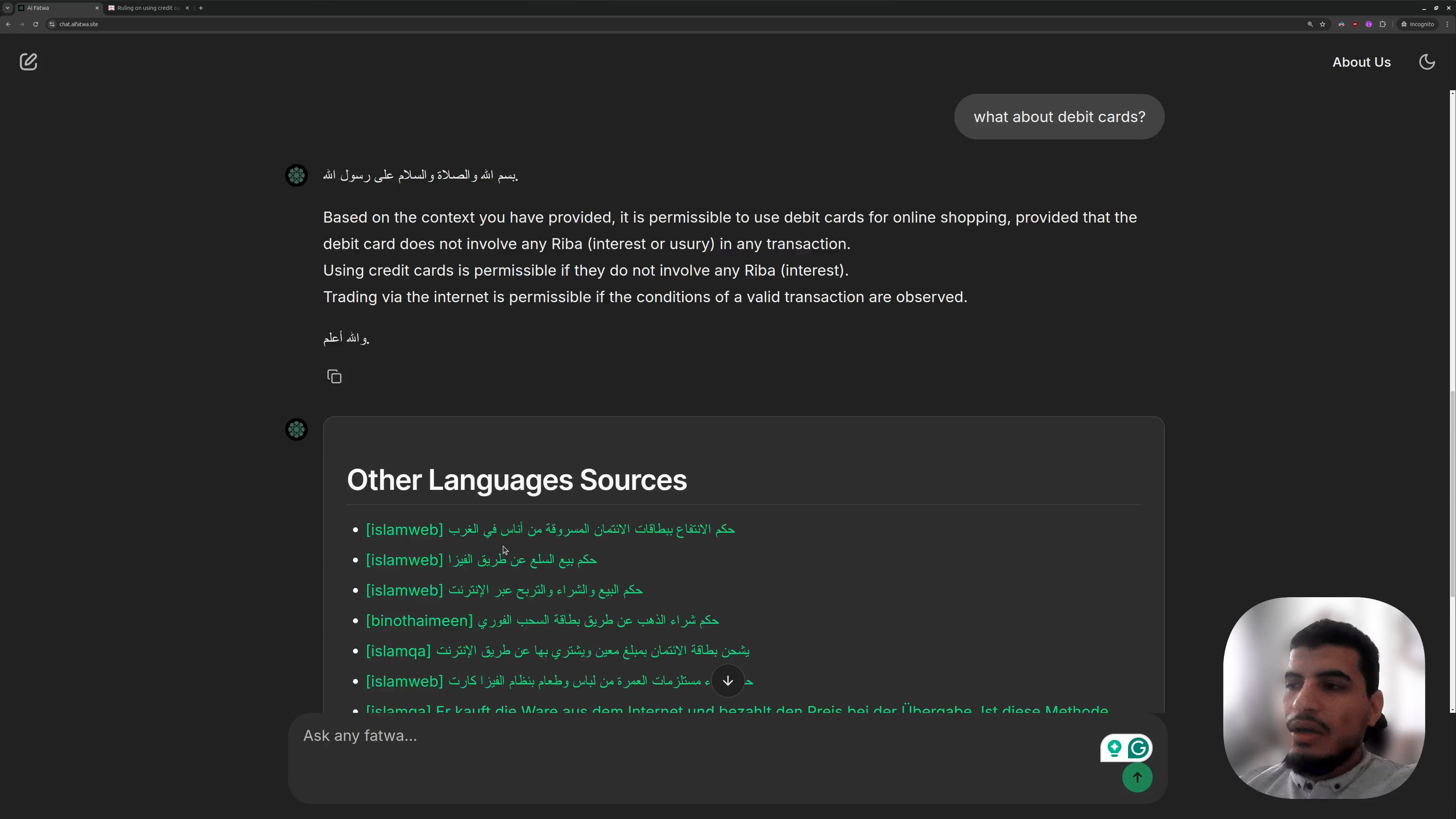Click the zoom magnifier icon in address bar
The height and width of the screenshot is (819, 1456).
pos(1310,24)
